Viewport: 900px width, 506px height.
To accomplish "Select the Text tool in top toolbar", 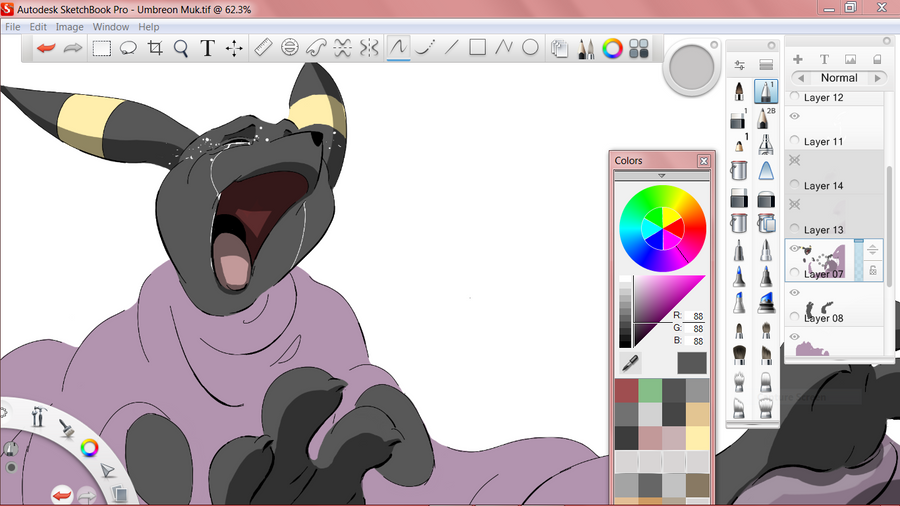I will (207, 48).
